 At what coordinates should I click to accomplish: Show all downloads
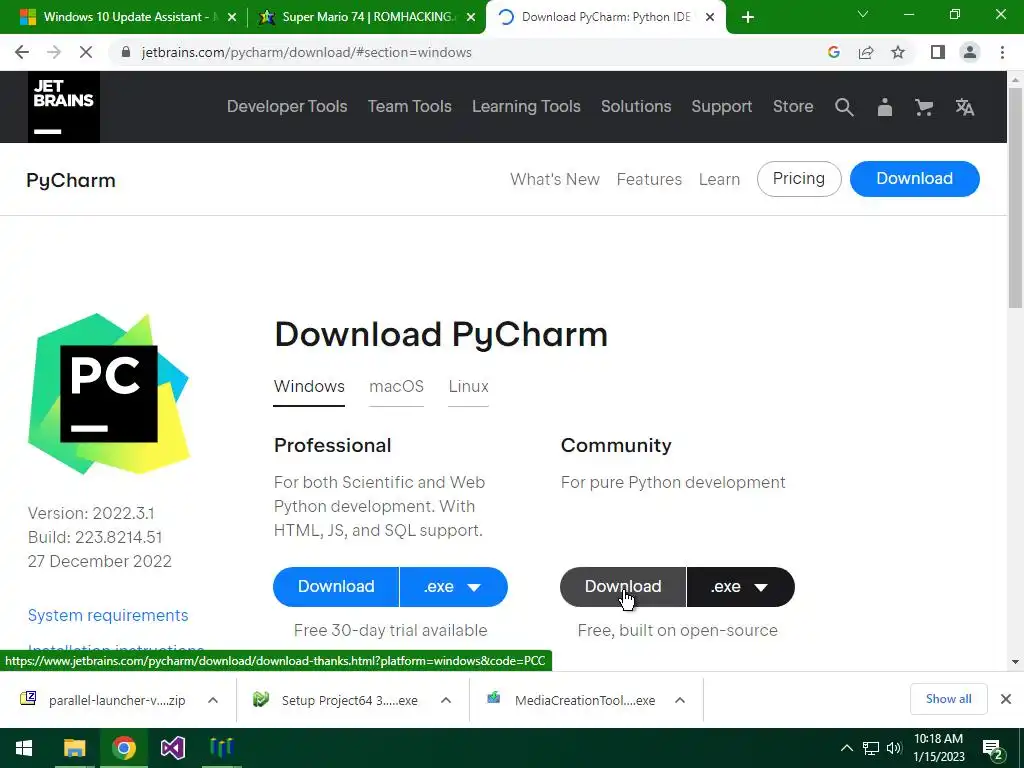click(x=948, y=699)
